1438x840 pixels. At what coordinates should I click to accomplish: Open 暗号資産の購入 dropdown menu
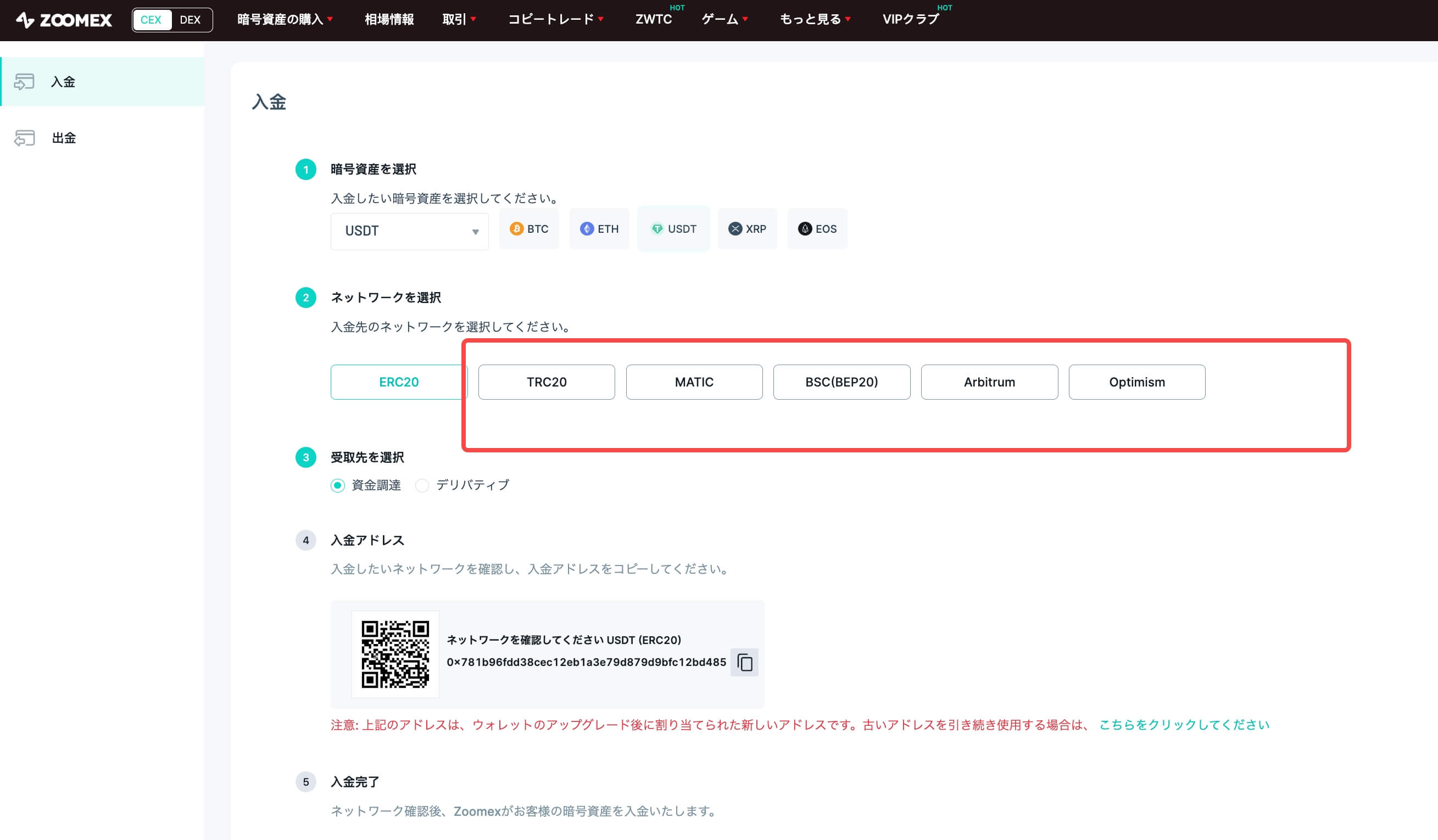tap(285, 19)
